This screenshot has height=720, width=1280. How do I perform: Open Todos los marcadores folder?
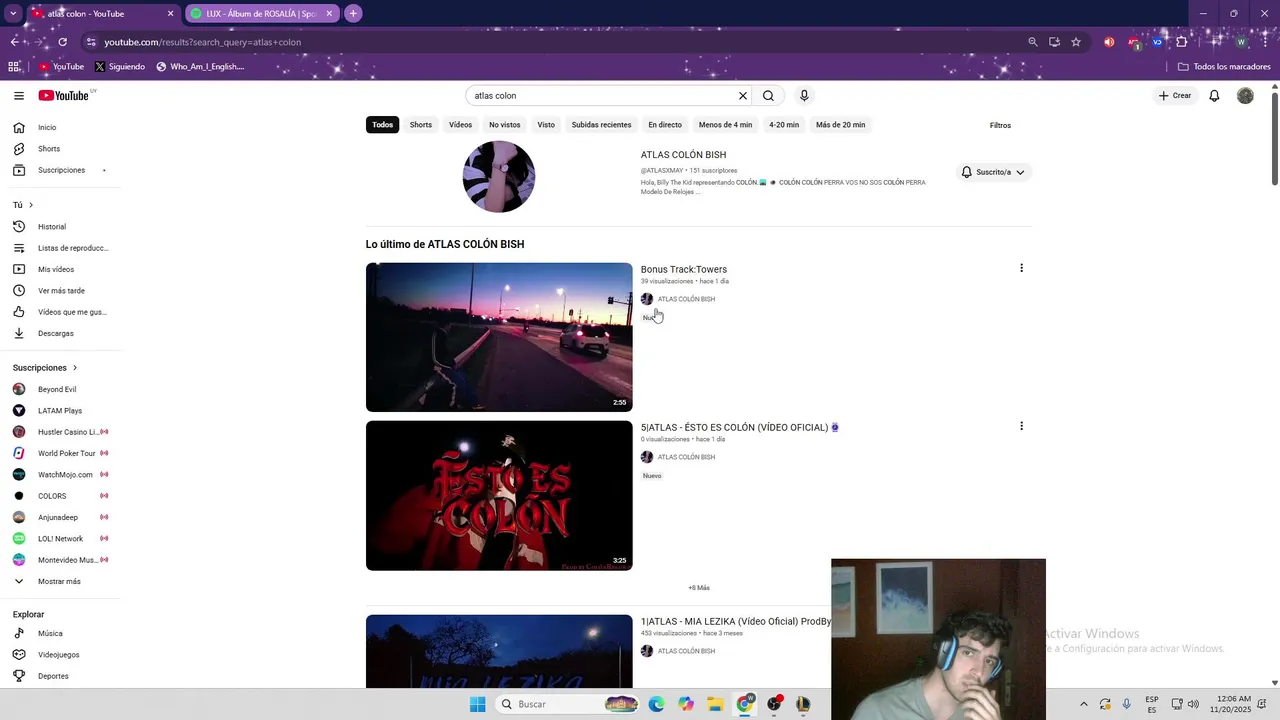point(1225,67)
